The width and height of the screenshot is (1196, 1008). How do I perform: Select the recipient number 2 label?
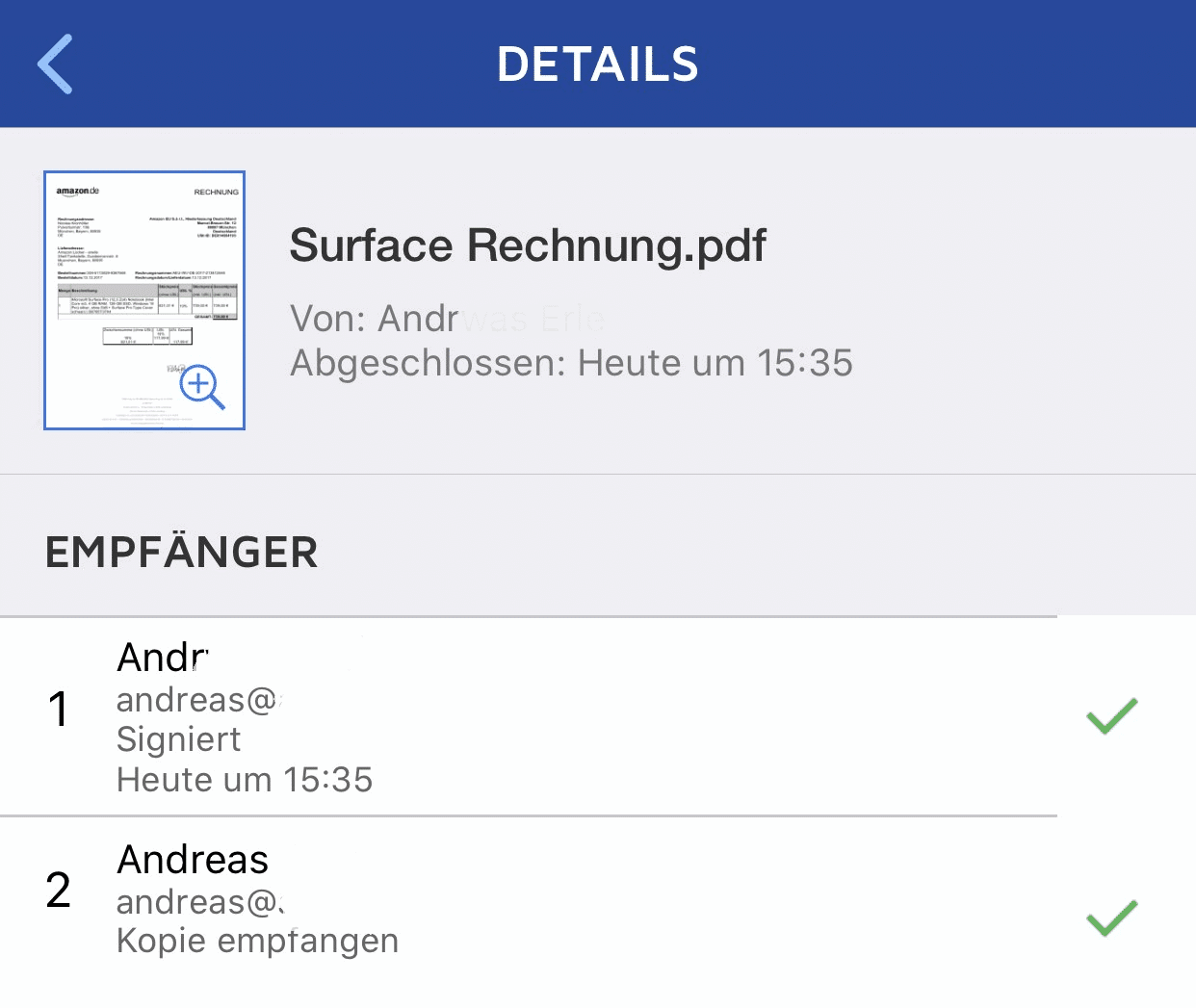[x=59, y=890]
